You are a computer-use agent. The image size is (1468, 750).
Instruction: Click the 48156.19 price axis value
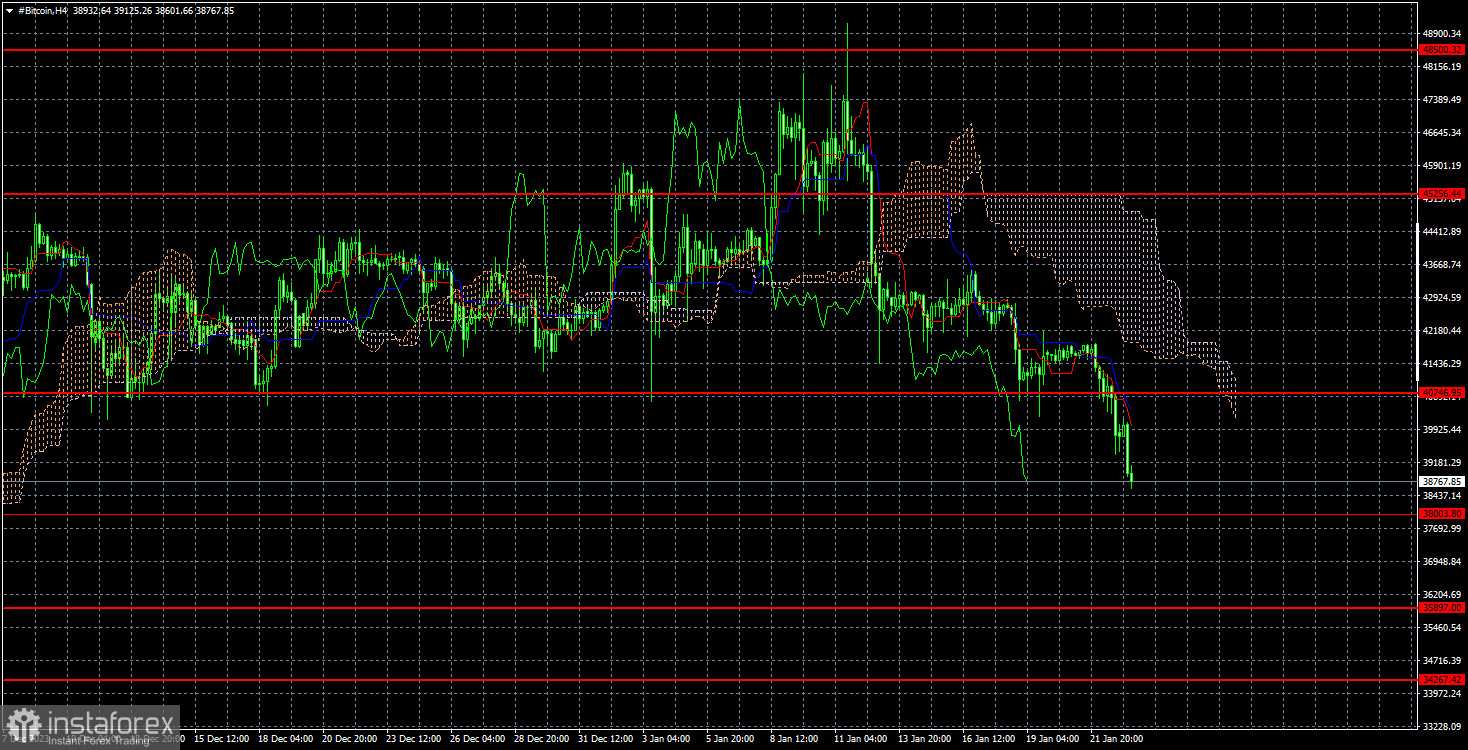pos(1442,67)
